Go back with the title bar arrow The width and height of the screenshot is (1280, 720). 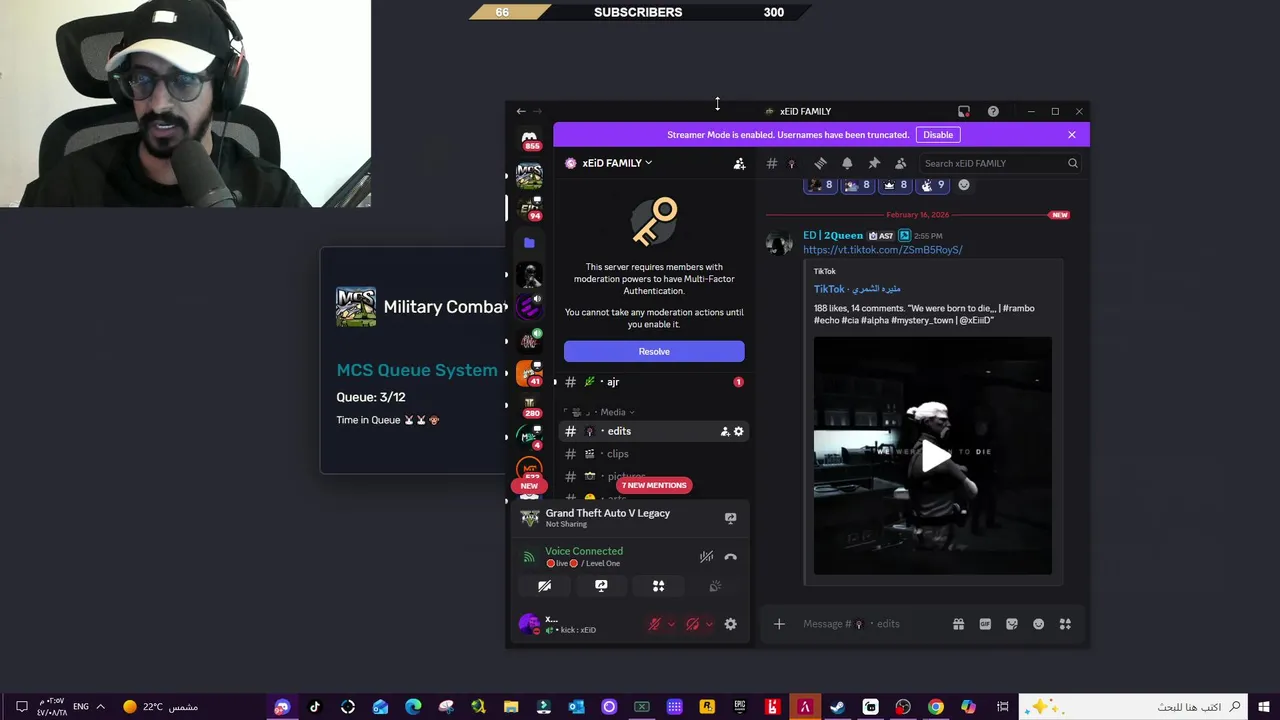(520, 111)
